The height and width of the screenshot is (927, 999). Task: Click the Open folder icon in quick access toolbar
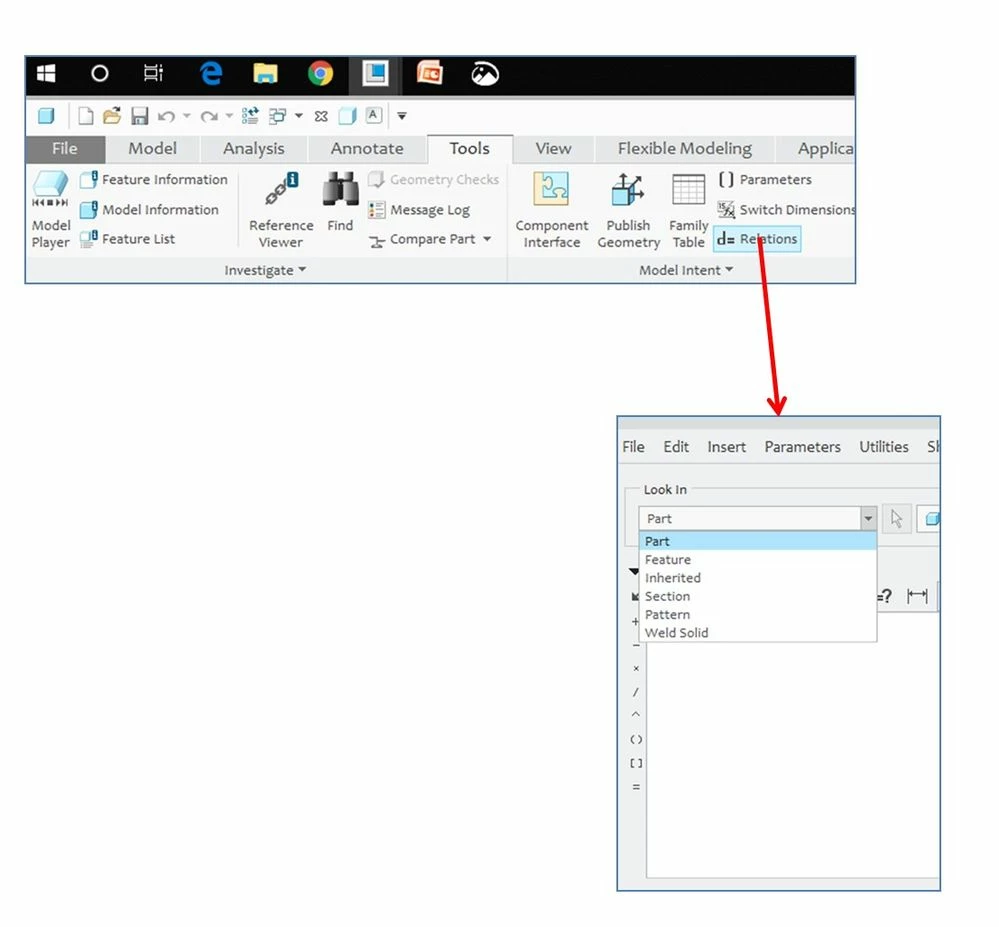tap(111, 116)
